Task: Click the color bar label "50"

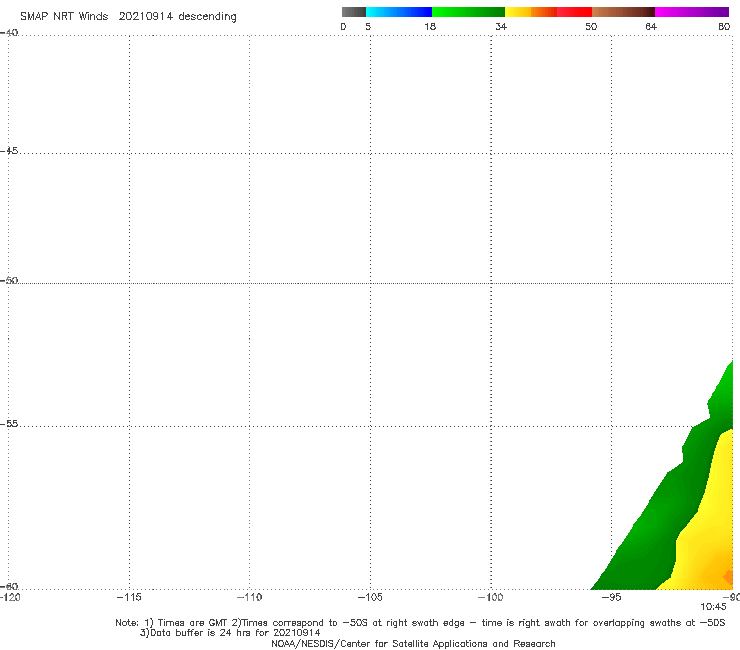Action: pos(591,26)
